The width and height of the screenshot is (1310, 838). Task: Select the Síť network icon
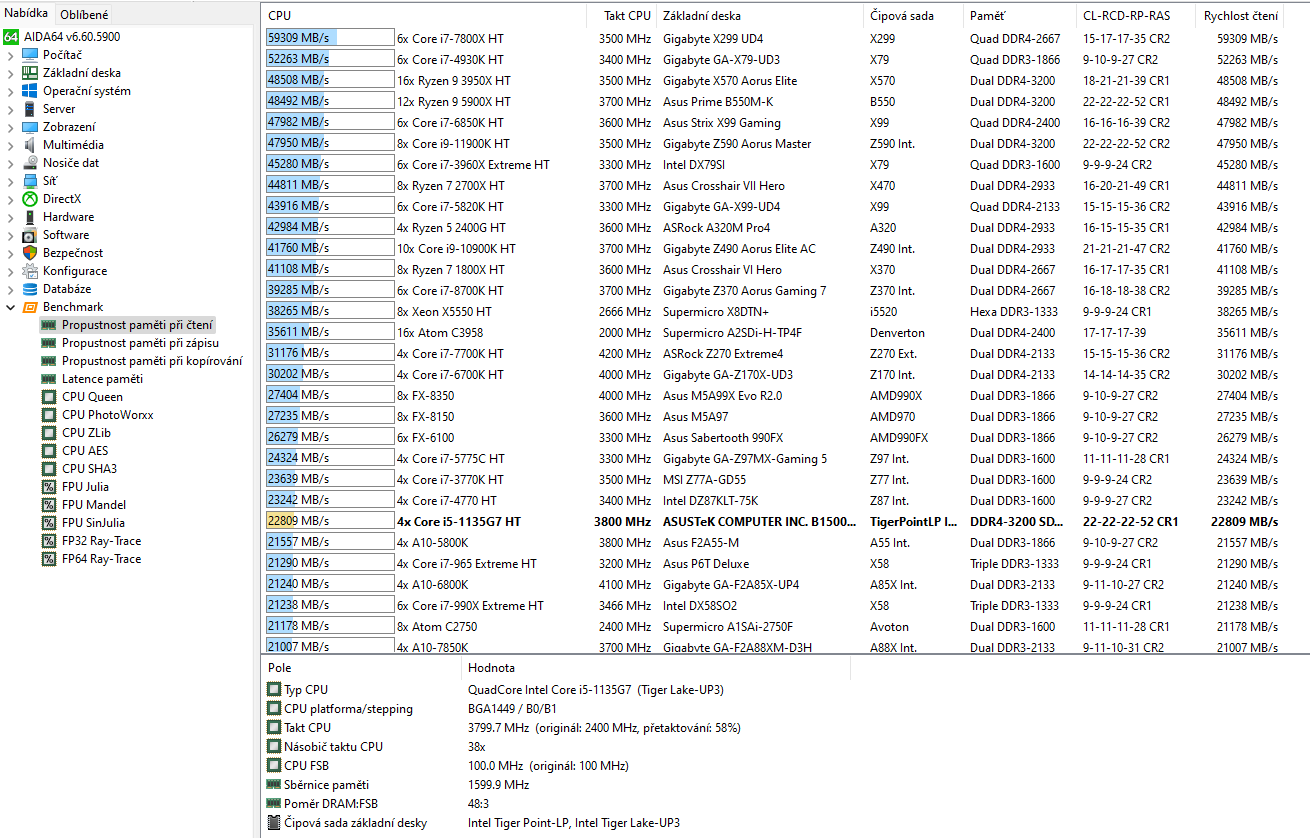coord(30,180)
